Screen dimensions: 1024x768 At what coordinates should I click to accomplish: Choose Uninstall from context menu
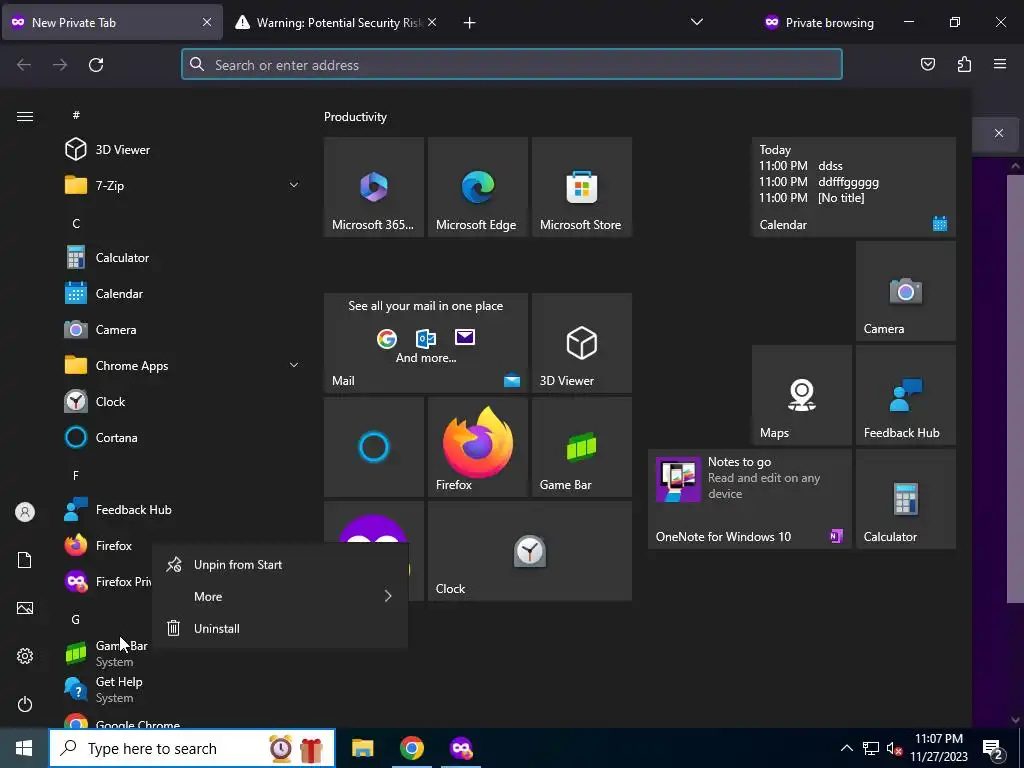click(280, 628)
